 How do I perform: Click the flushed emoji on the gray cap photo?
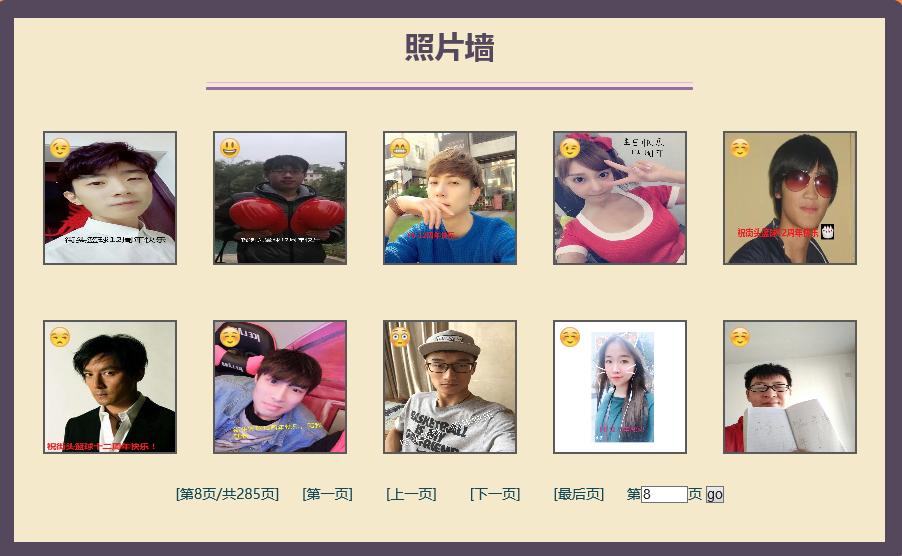[x=400, y=337]
